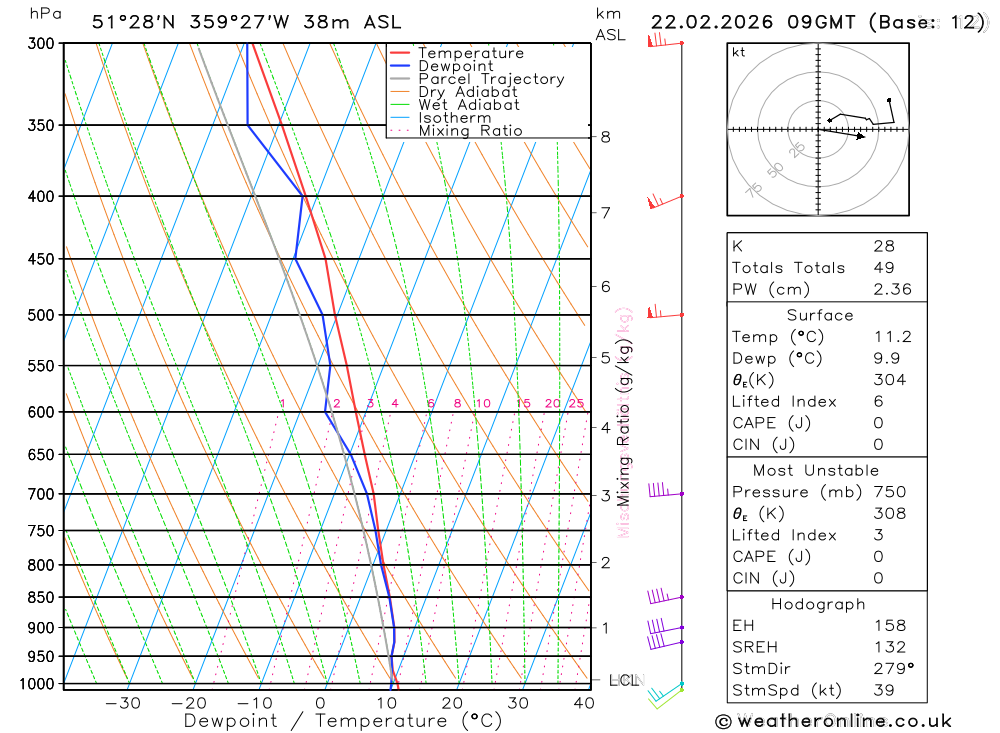Click the Pressure (mb) value 750

tap(890, 492)
